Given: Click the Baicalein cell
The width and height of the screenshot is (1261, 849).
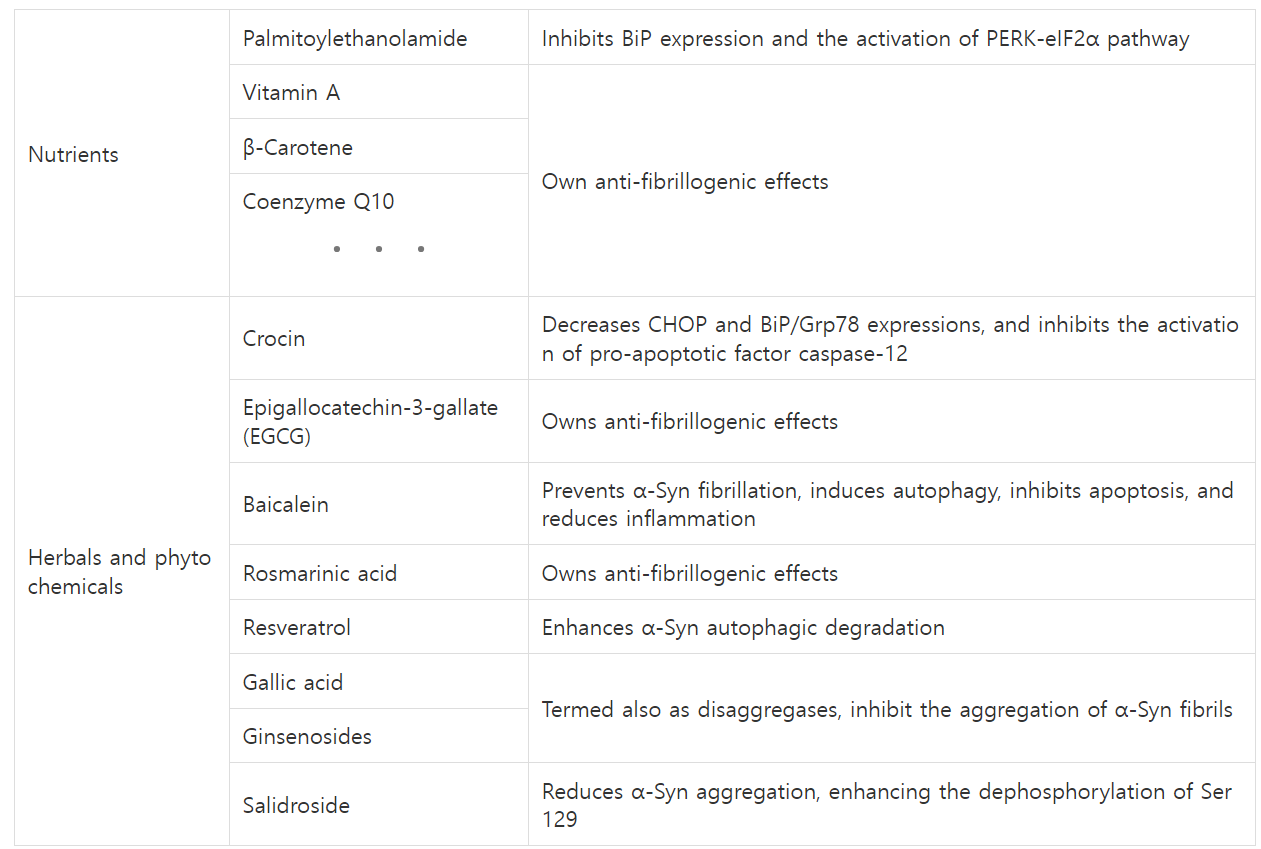Looking at the screenshot, I should [x=285, y=505].
